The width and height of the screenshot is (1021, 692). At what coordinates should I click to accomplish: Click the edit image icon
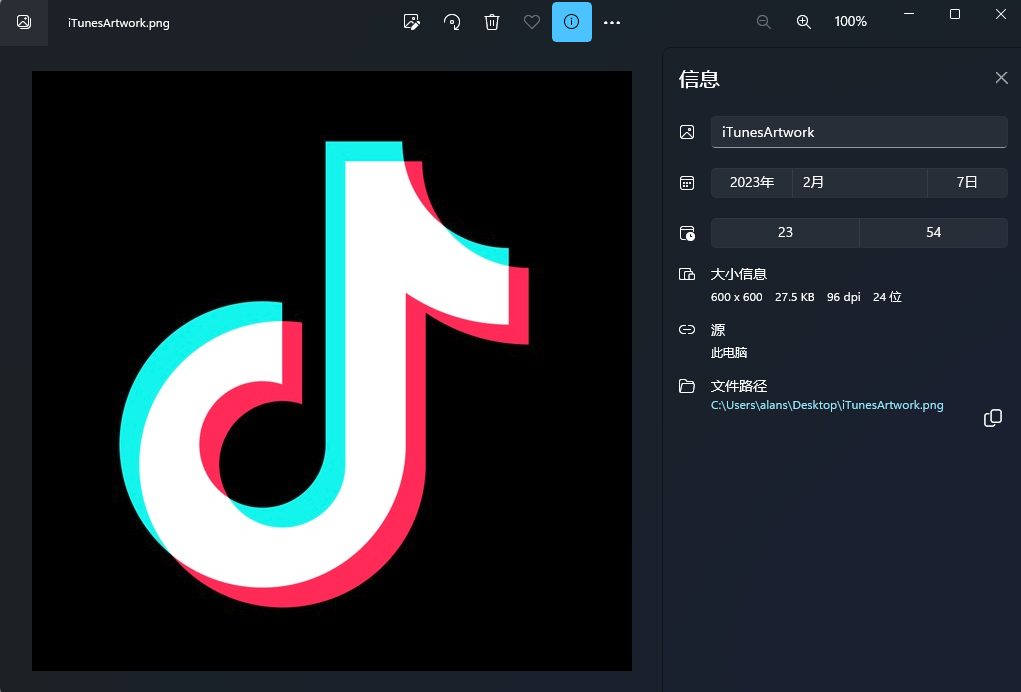[411, 22]
